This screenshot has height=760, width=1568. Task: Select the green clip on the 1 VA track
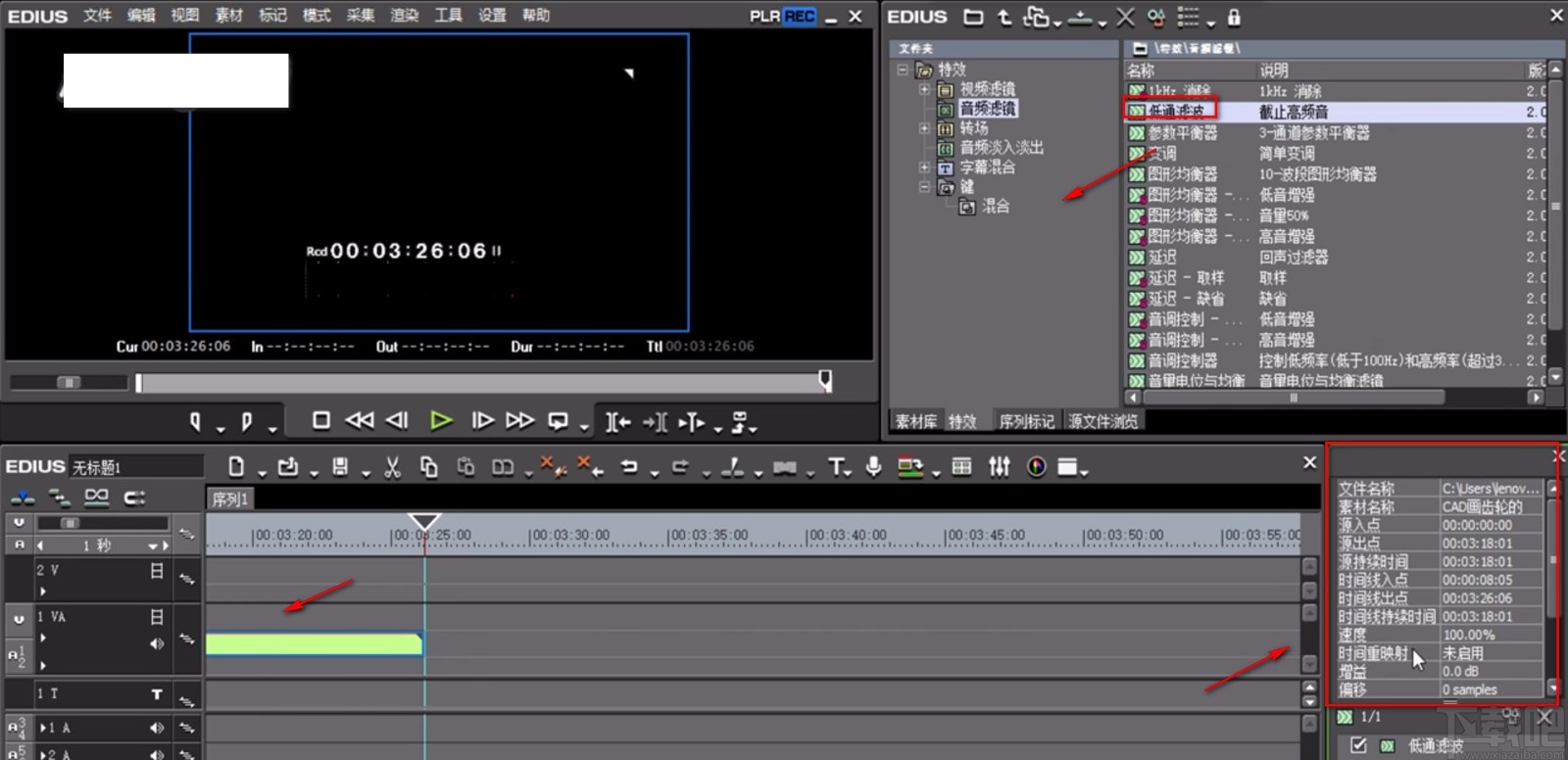[314, 643]
